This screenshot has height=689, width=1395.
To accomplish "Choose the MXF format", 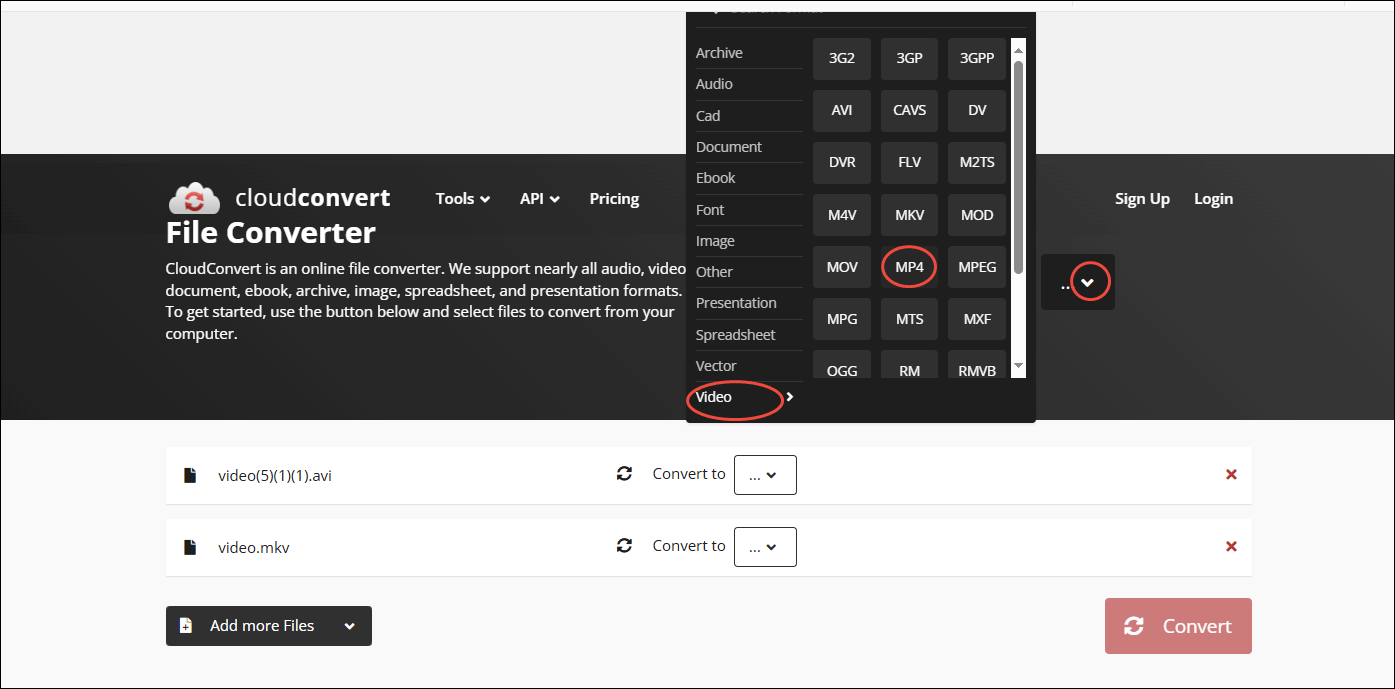I will click(x=977, y=319).
